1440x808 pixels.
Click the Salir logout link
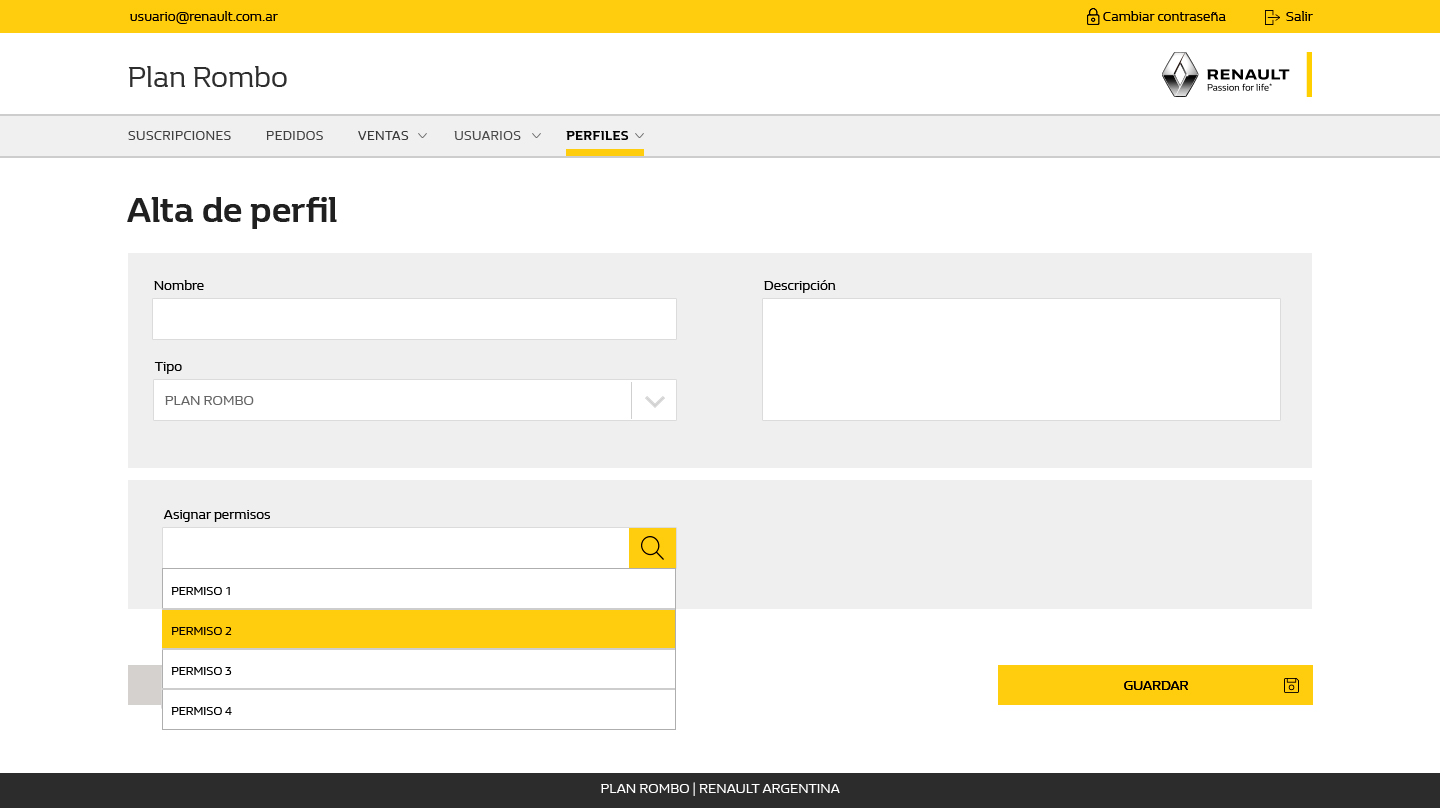(1299, 17)
